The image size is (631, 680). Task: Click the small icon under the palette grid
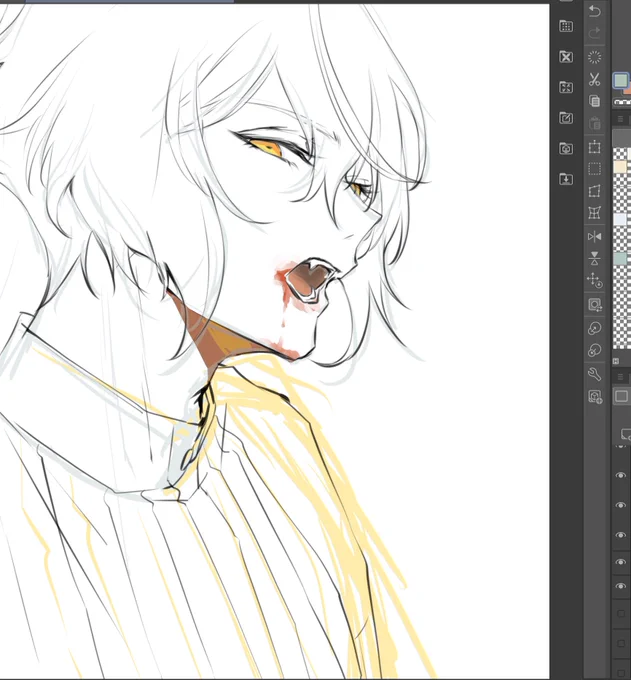[x=616, y=361]
